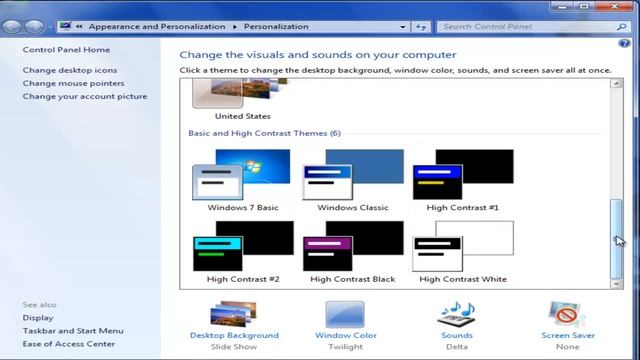This screenshot has width=640, height=360.
Task: Click the None label under Screen Saver
Action: pos(567,347)
